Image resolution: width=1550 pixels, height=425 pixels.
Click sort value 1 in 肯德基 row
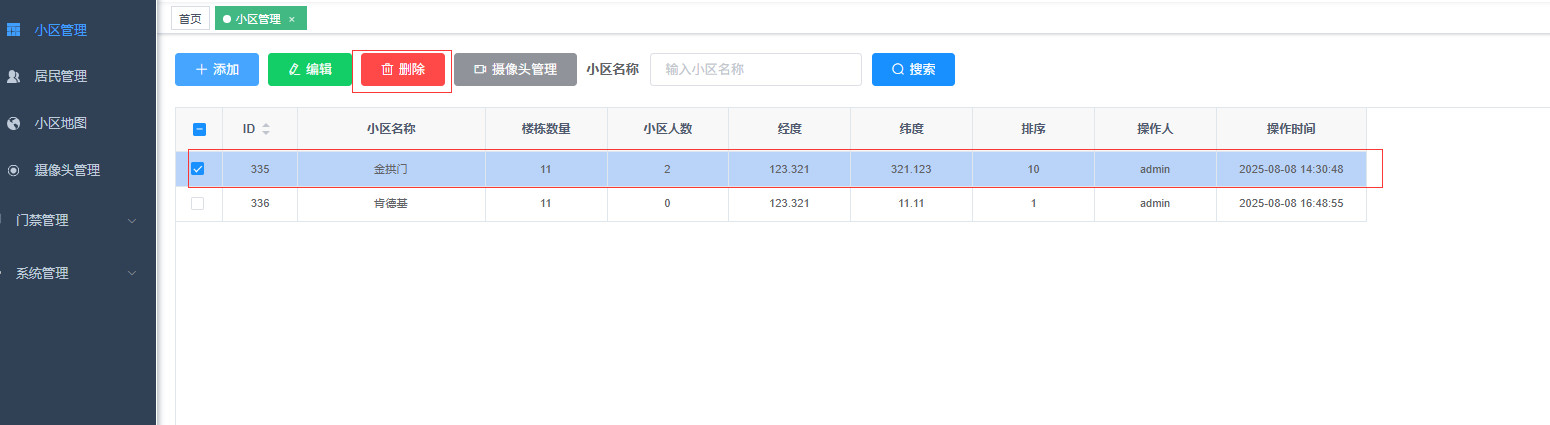point(1033,203)
